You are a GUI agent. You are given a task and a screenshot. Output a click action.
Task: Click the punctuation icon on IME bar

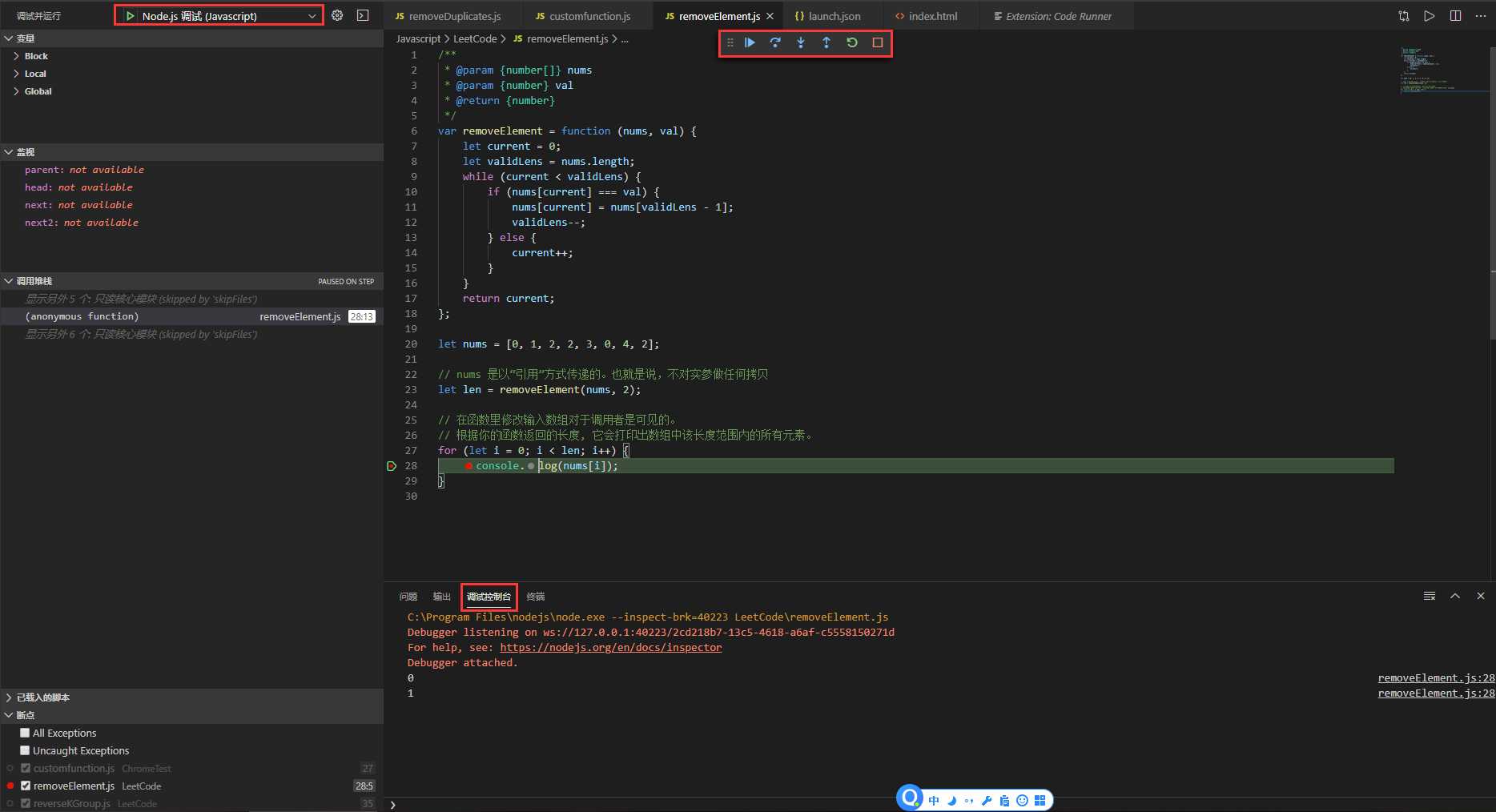point(969,801)
